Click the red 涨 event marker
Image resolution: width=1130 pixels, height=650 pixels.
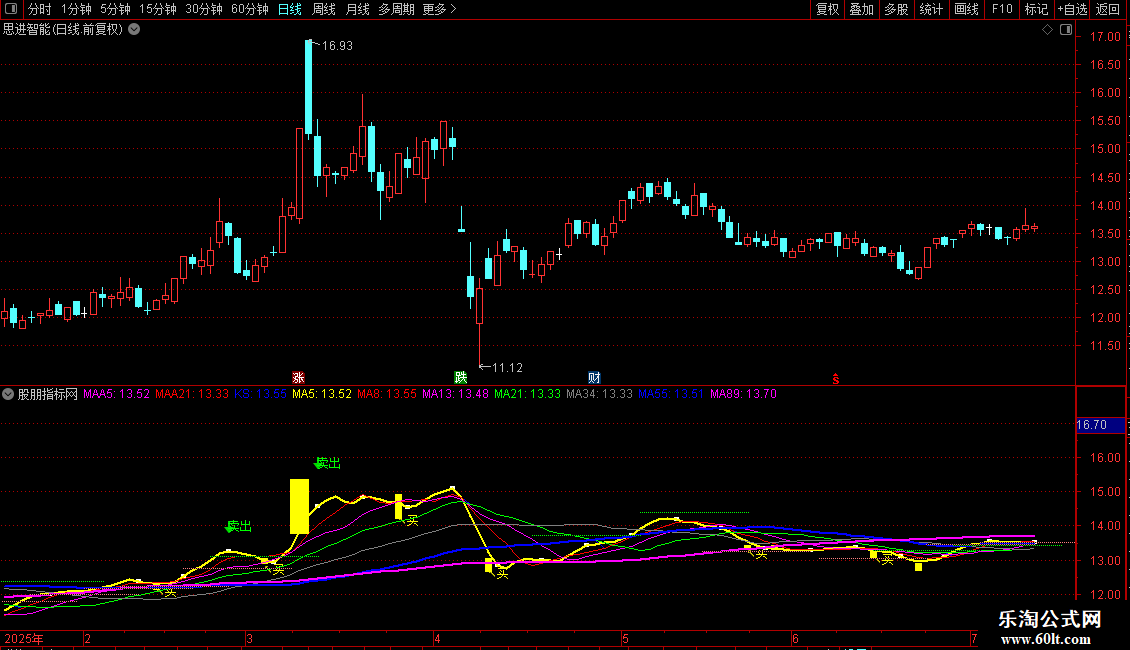click(298, 378)
